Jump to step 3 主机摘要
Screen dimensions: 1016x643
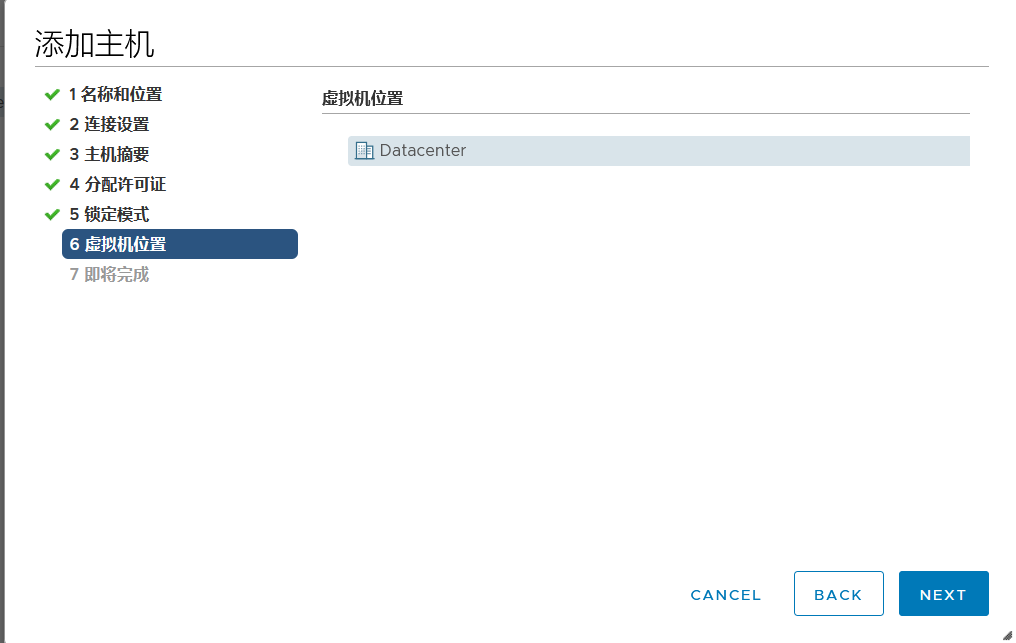[109, 155]
